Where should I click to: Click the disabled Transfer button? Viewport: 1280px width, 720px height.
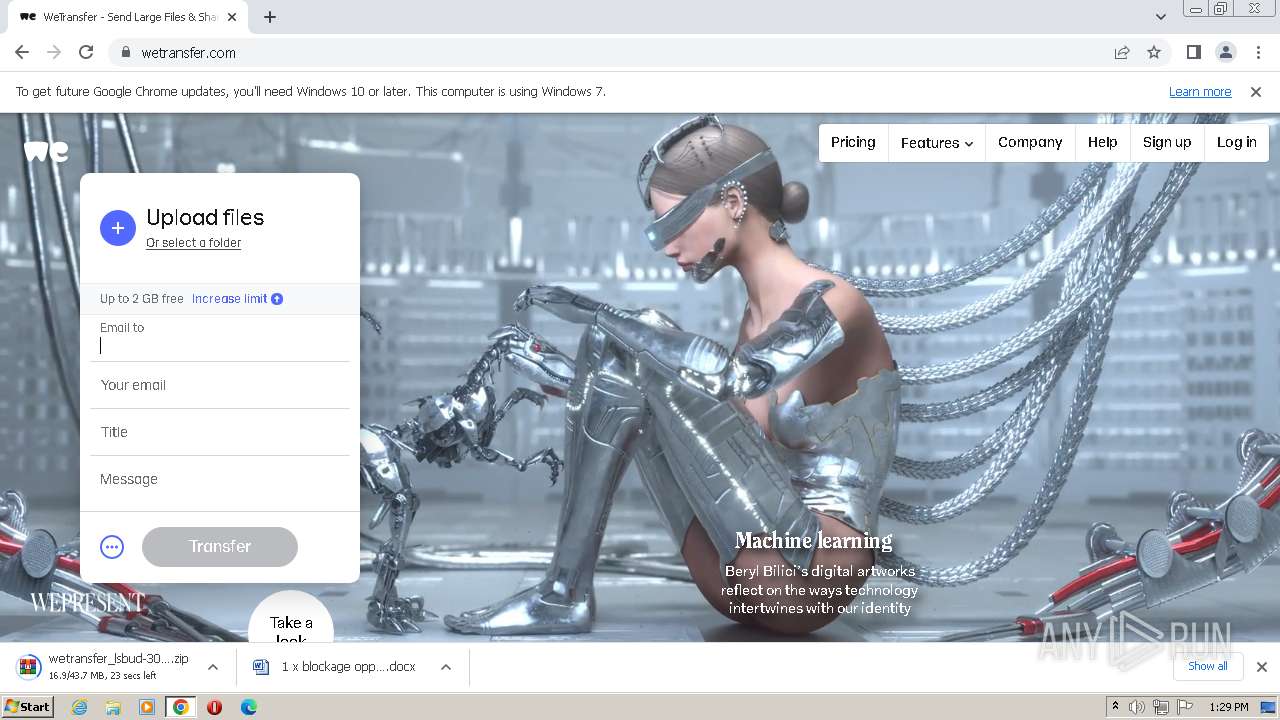coord(220,547)
